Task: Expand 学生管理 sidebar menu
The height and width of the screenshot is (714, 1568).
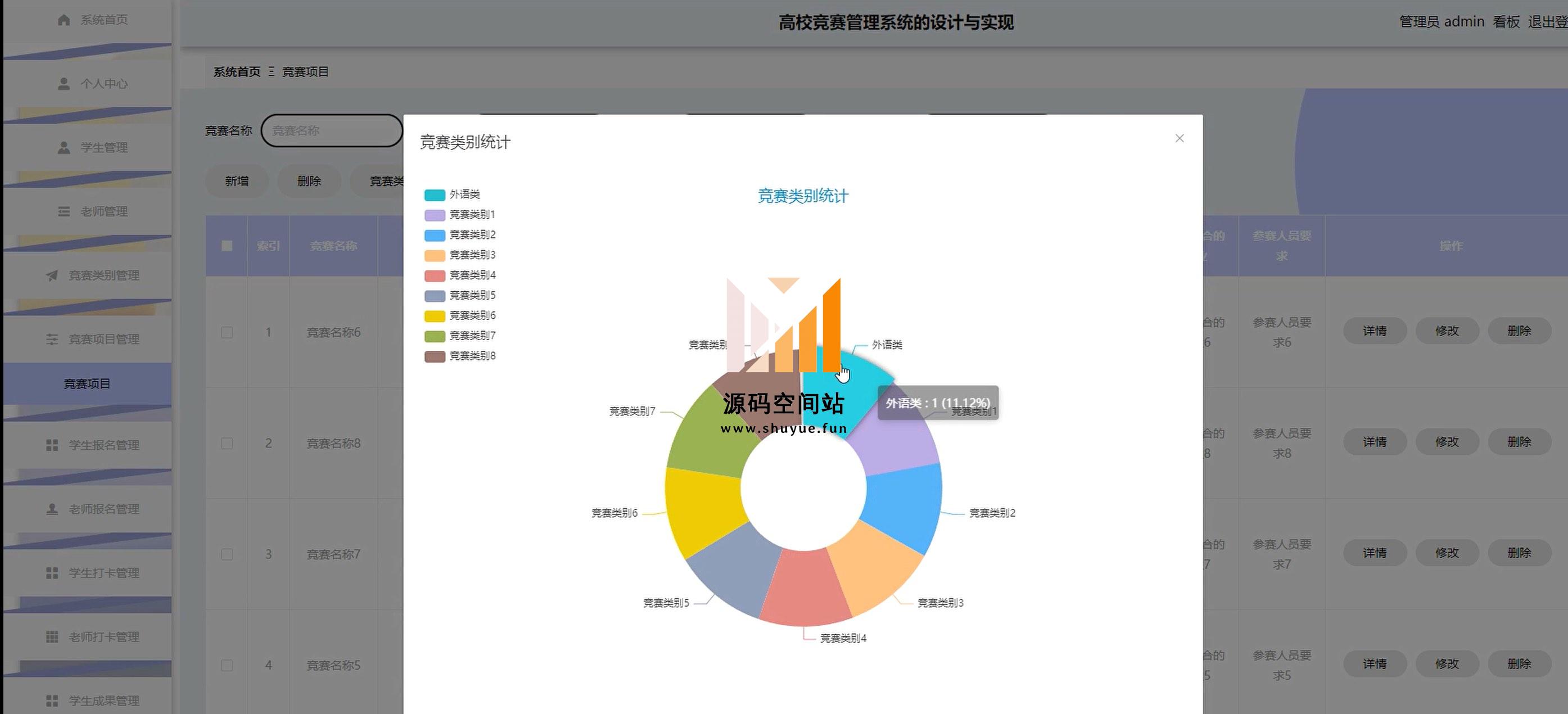Action: click(x=88, y=147)
